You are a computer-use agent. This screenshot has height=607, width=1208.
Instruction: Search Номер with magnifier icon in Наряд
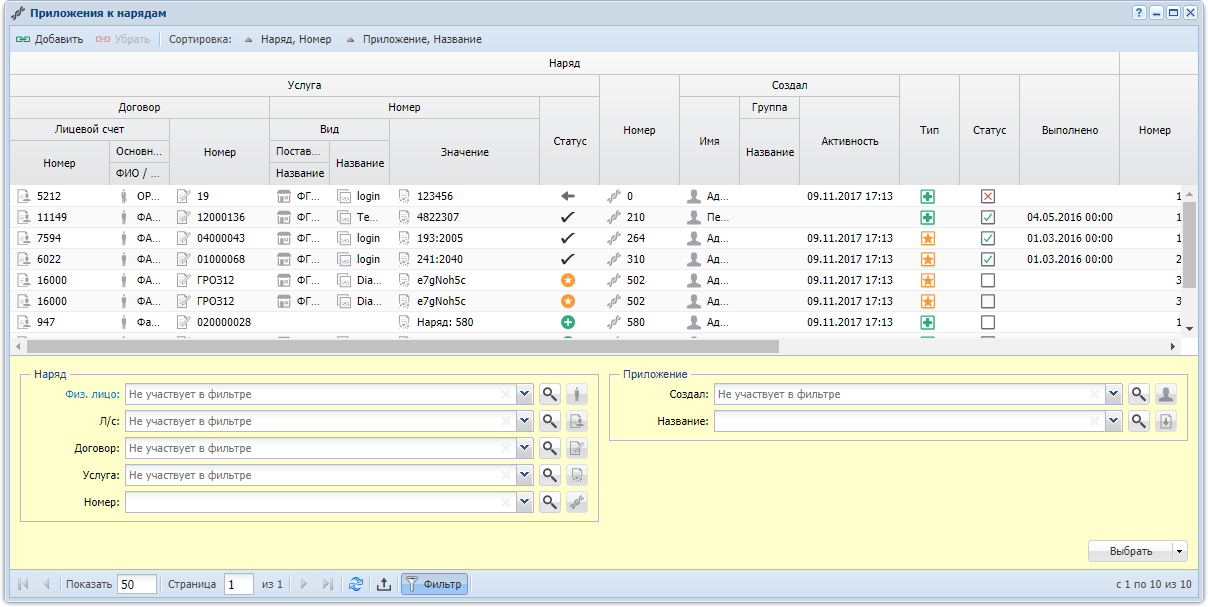point(549,502)
